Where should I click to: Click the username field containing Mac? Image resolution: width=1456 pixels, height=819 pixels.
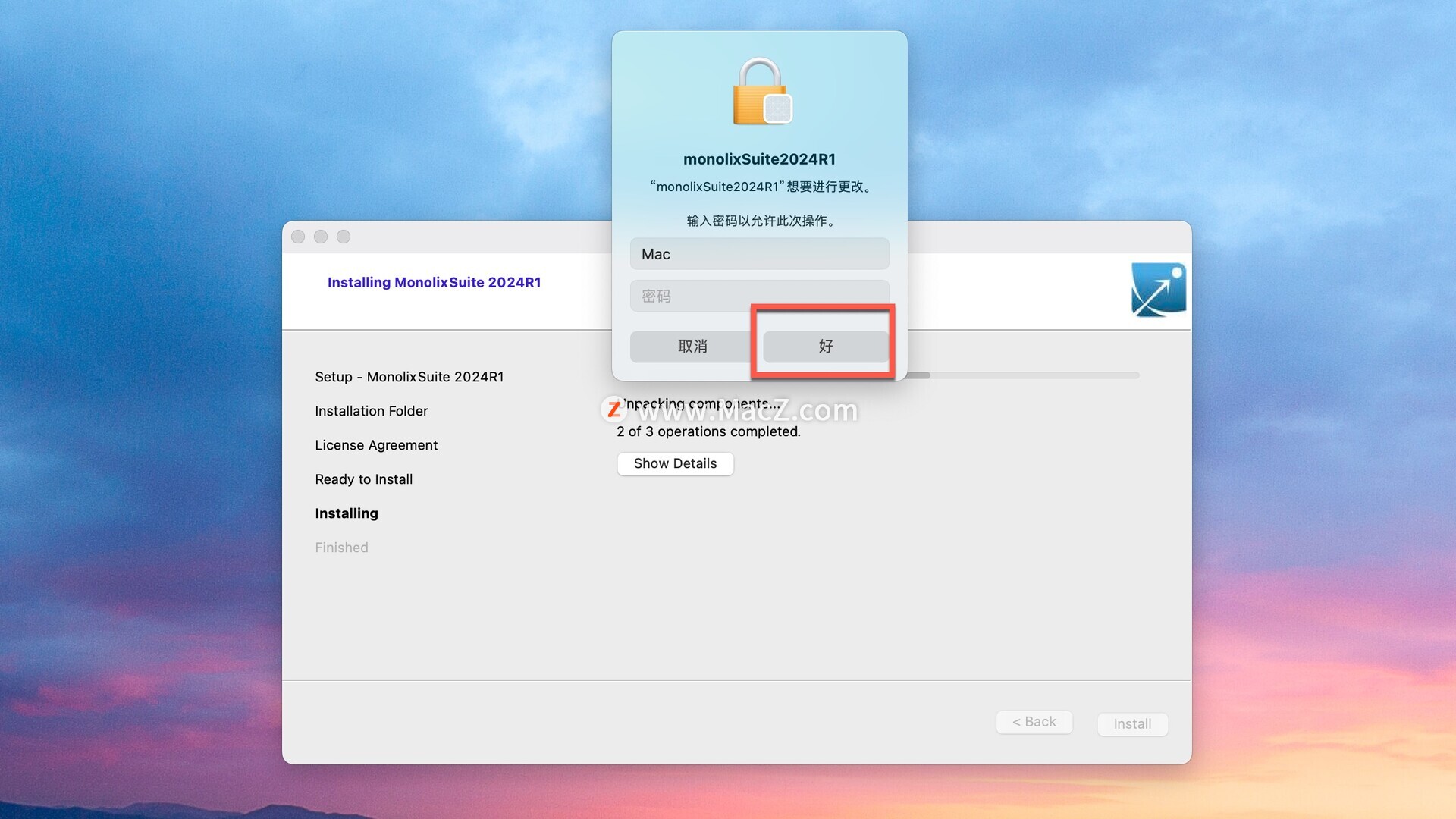759,254
